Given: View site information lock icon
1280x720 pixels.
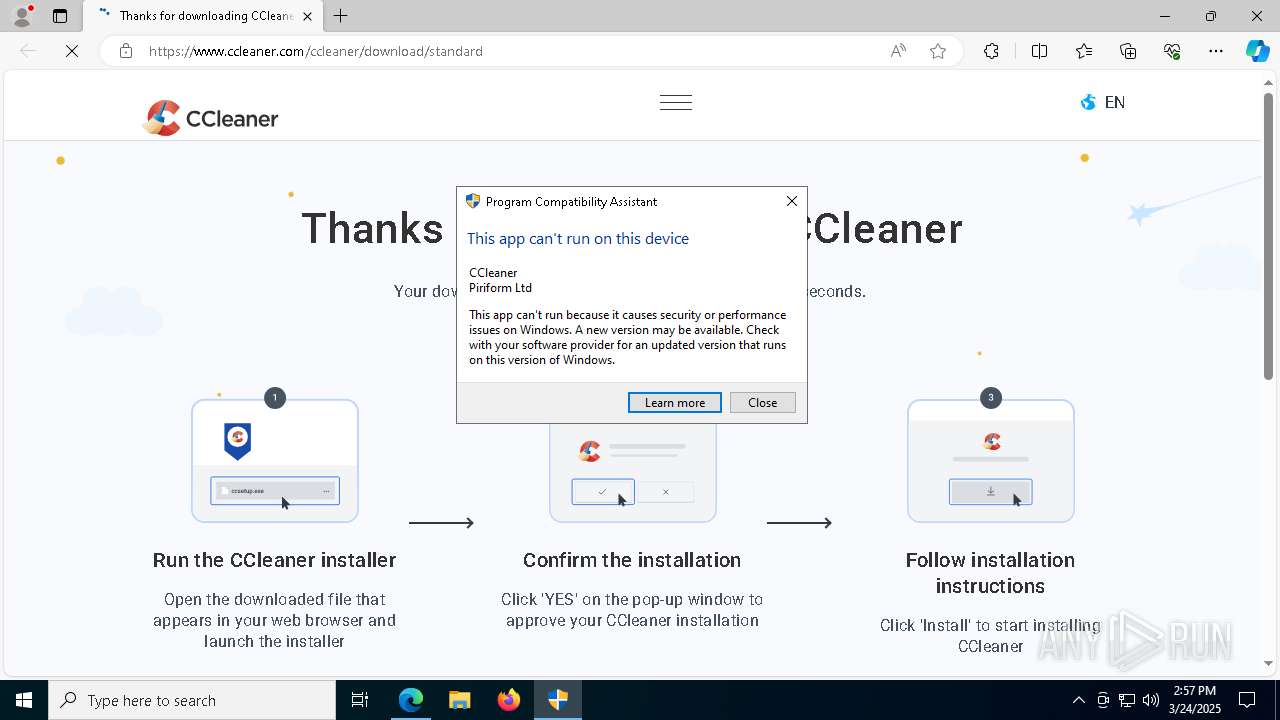Looking at the screenshot, I should (x=126, y=51).
